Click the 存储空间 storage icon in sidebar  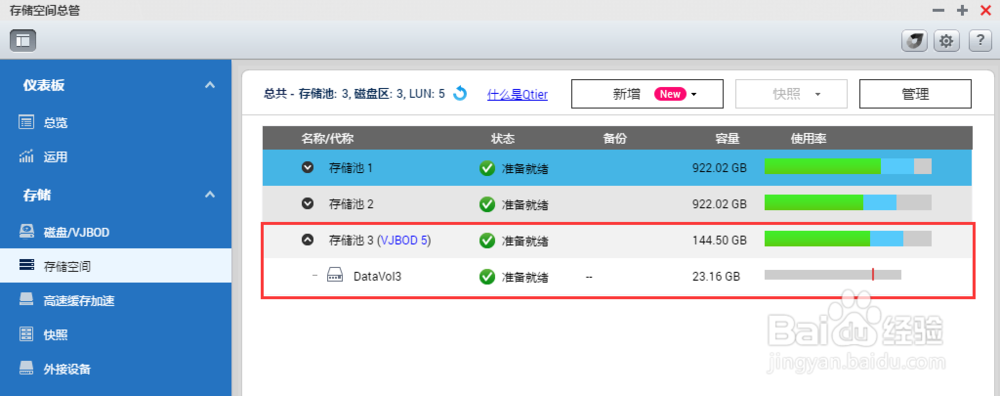point(26,265)
